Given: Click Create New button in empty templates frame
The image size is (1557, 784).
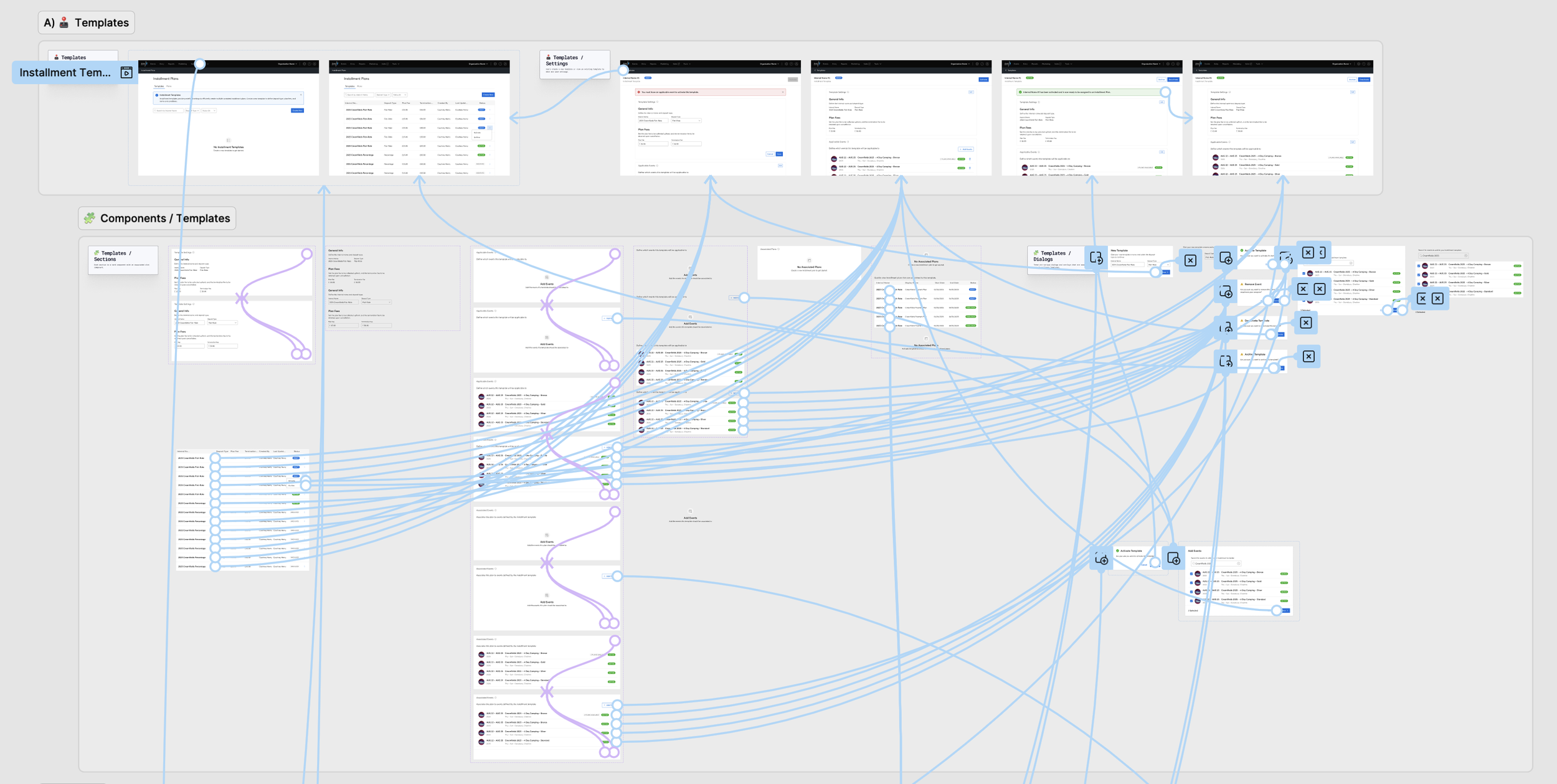Looking at the screenshot, I should 297,110.
